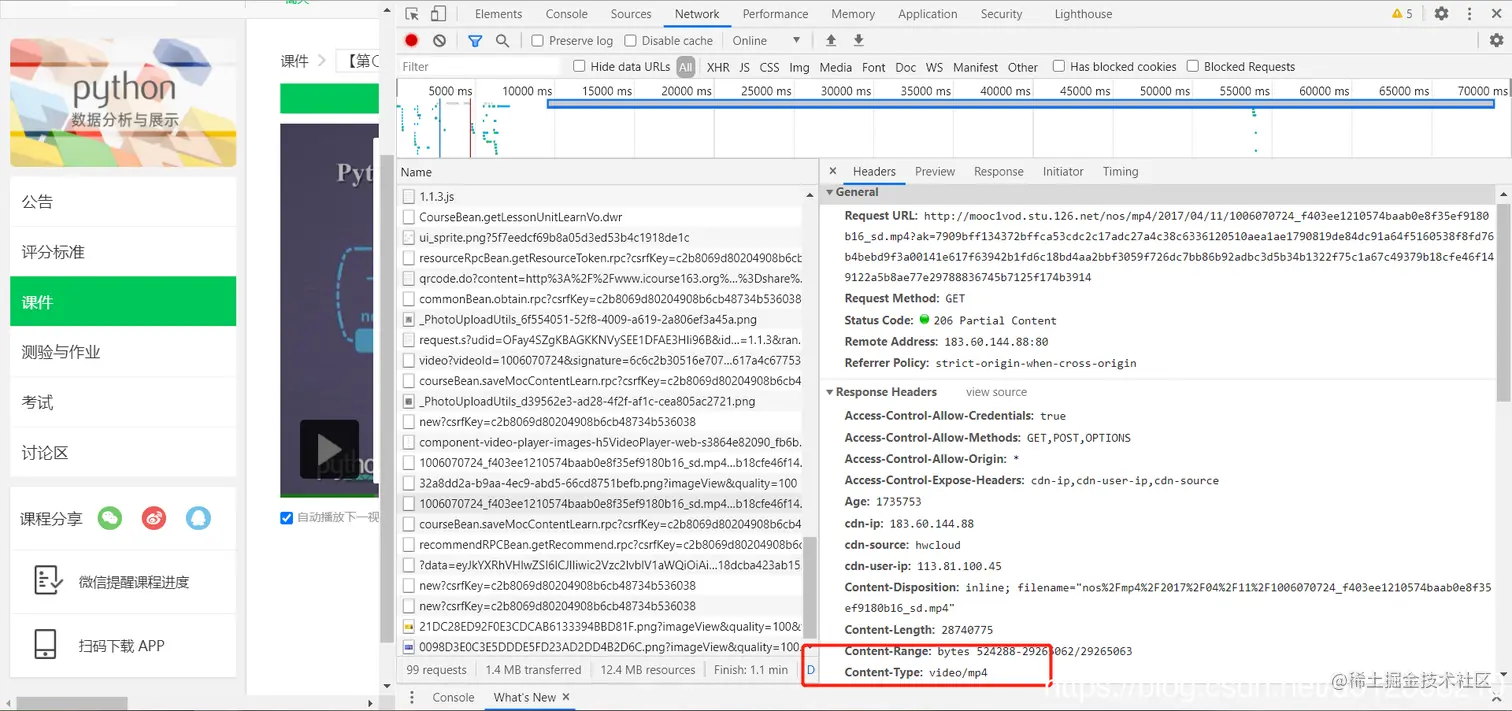Open 公告 in course sidebar

(123, 201)
